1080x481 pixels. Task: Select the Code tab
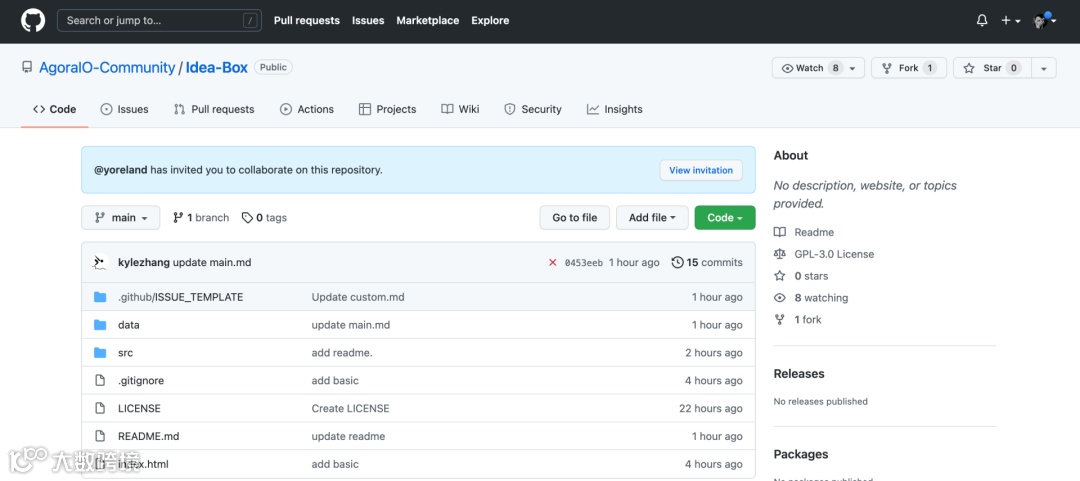pyautogui.click(x=54, y=109)
